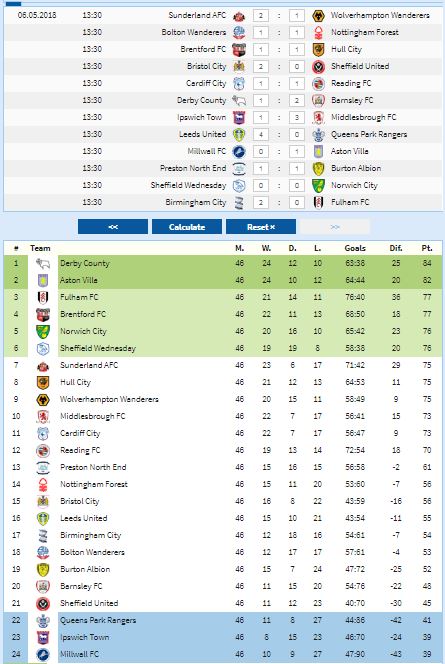Click the Leeds United crest in fixtures list
This screenshot has width=445, height=664.
pyautogui.click(x=239, y=135)
